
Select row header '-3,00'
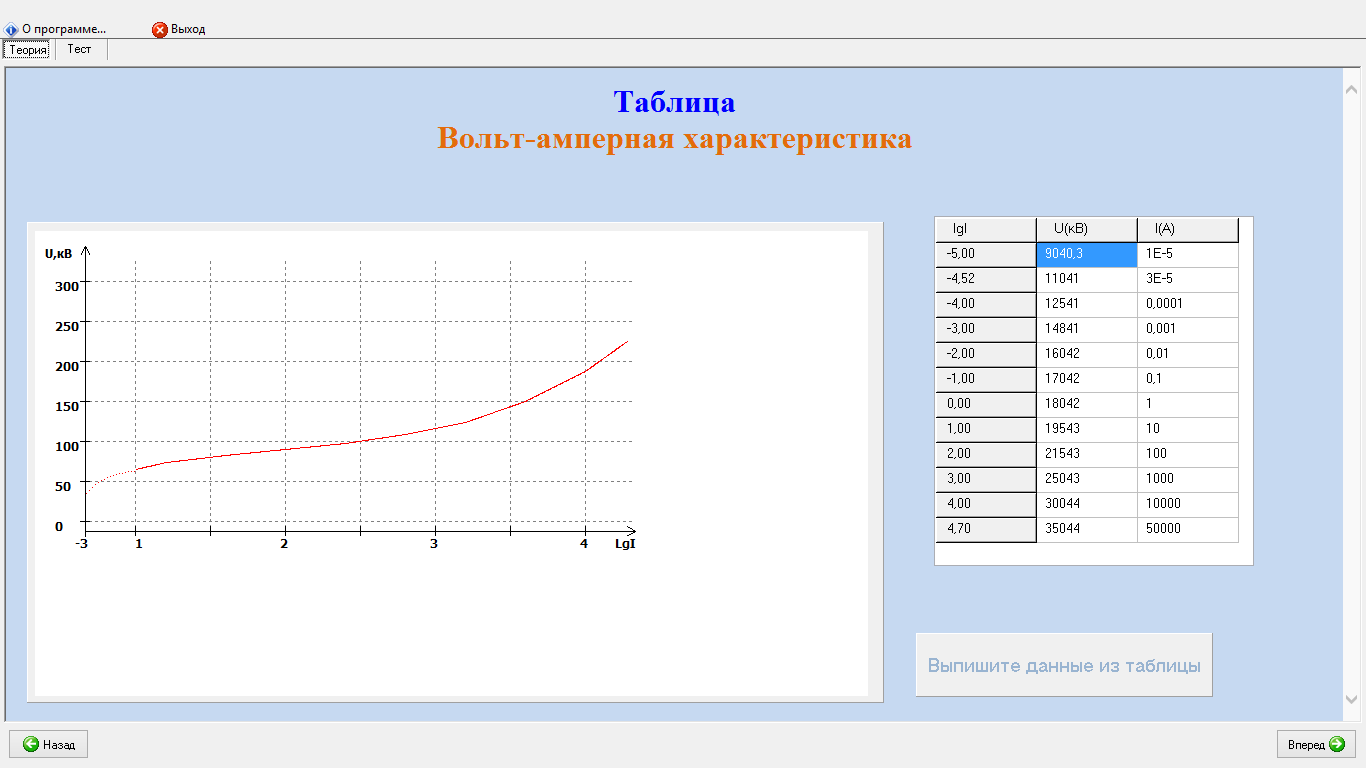(x=986, y=330)
